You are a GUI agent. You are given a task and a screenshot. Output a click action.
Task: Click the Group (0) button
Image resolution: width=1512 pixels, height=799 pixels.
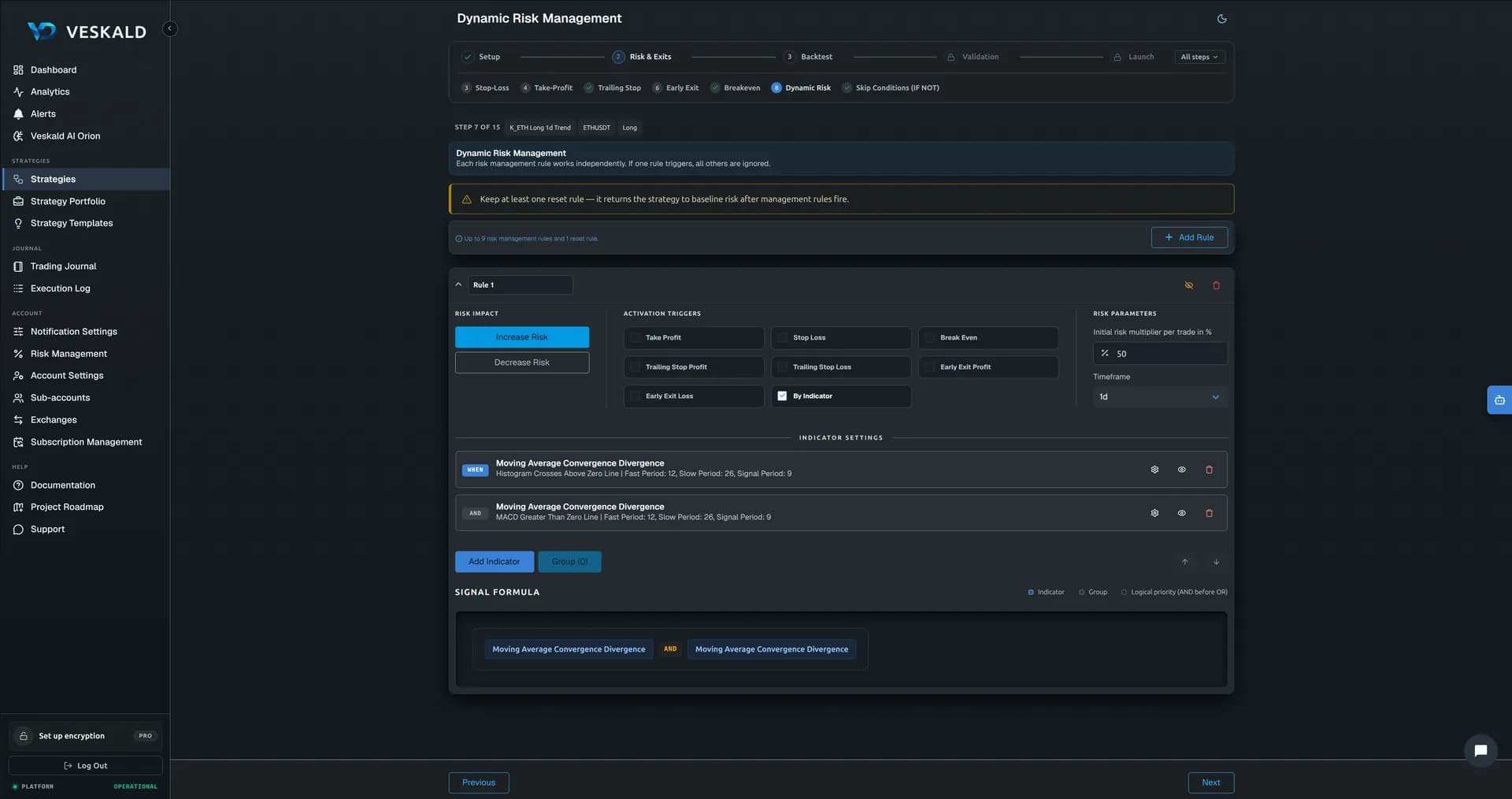point(570,562)
